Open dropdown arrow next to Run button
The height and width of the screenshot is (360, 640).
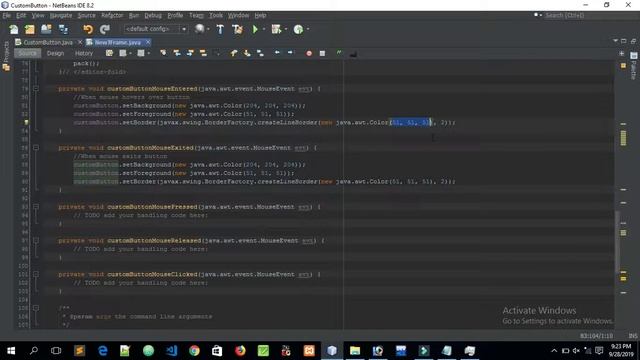pos(264,29)
